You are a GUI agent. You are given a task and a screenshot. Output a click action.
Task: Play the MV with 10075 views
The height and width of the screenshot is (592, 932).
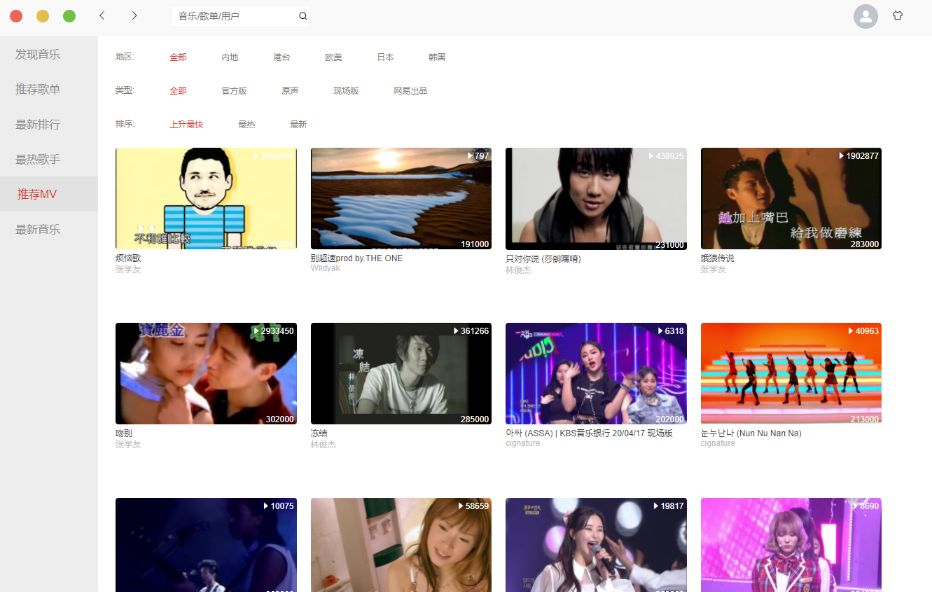206,545
